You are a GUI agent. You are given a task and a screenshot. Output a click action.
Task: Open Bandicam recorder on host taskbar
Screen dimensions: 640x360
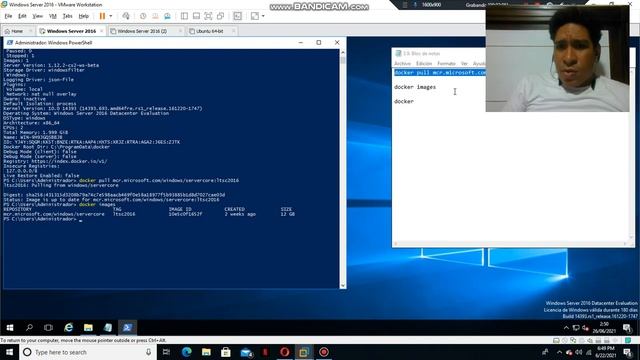(x=324, y=352)
